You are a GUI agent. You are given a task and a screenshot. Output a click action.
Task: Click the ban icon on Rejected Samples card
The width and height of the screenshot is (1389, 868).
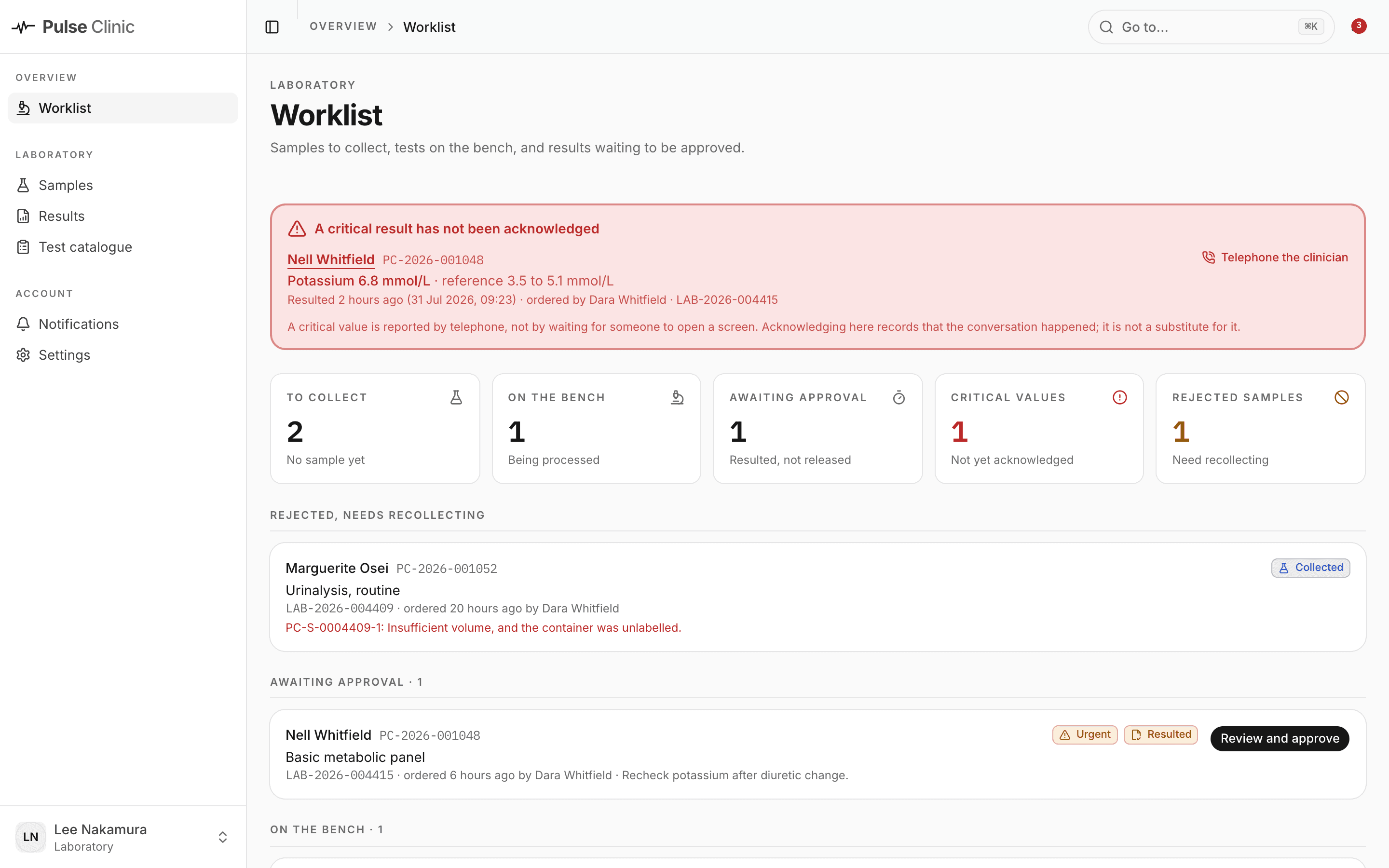click(1341, 397)
